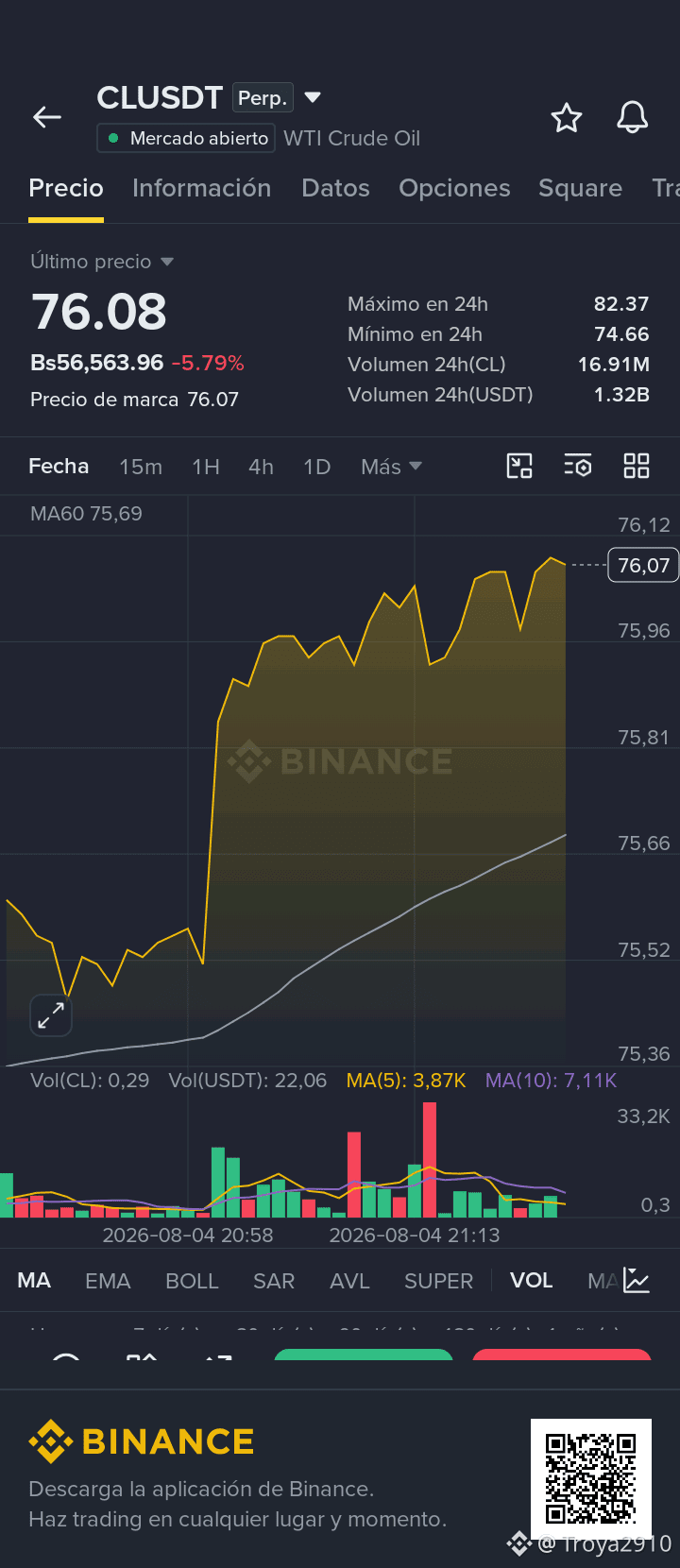Open the chart drawing tools icon

[519, 466]
